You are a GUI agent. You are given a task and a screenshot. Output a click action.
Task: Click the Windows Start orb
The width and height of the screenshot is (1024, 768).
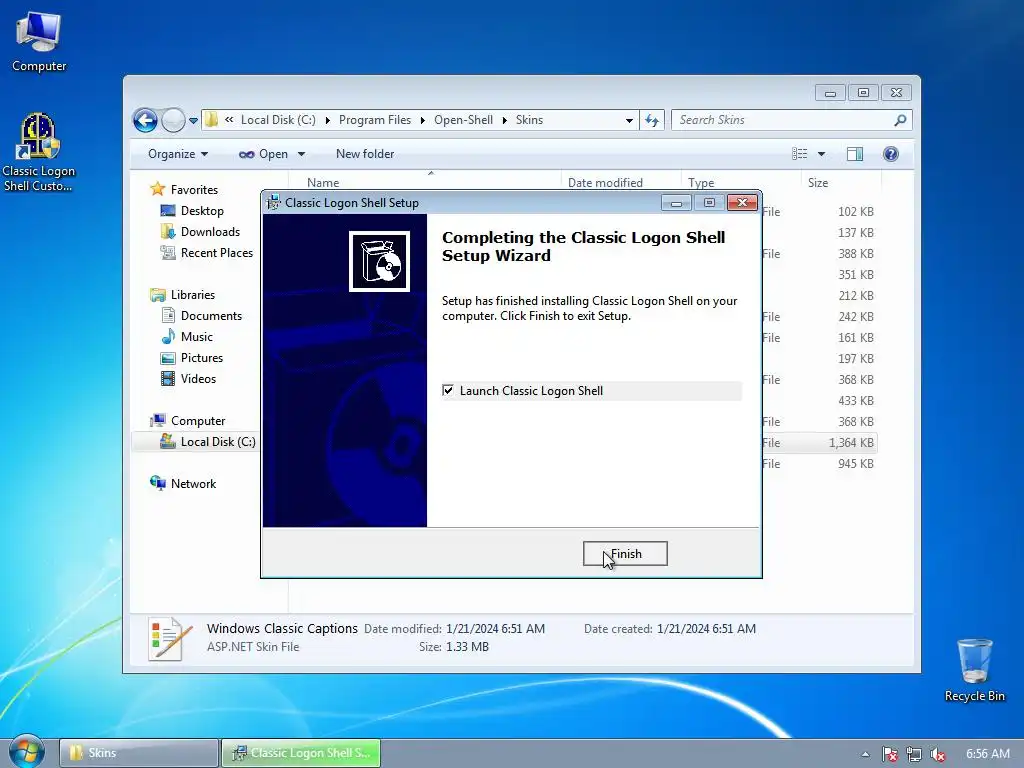click(26, 751)
